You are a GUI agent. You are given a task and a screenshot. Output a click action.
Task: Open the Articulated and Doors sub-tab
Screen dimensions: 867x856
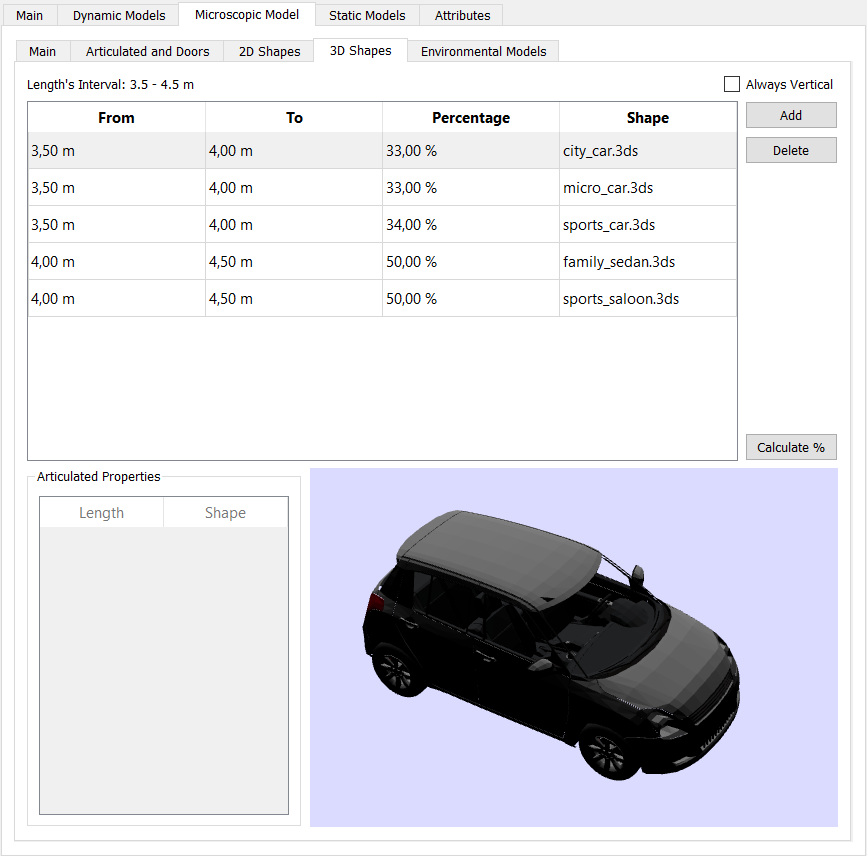(146, 50)
